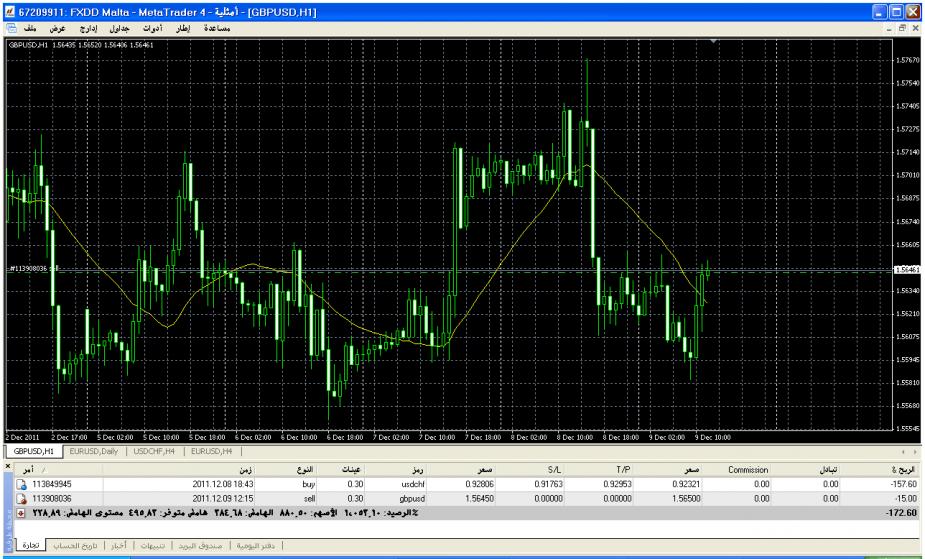Open the أخبار (News) terminal tab
The width and height of the screenshot is (925, 559).
(x=119, y=545)
